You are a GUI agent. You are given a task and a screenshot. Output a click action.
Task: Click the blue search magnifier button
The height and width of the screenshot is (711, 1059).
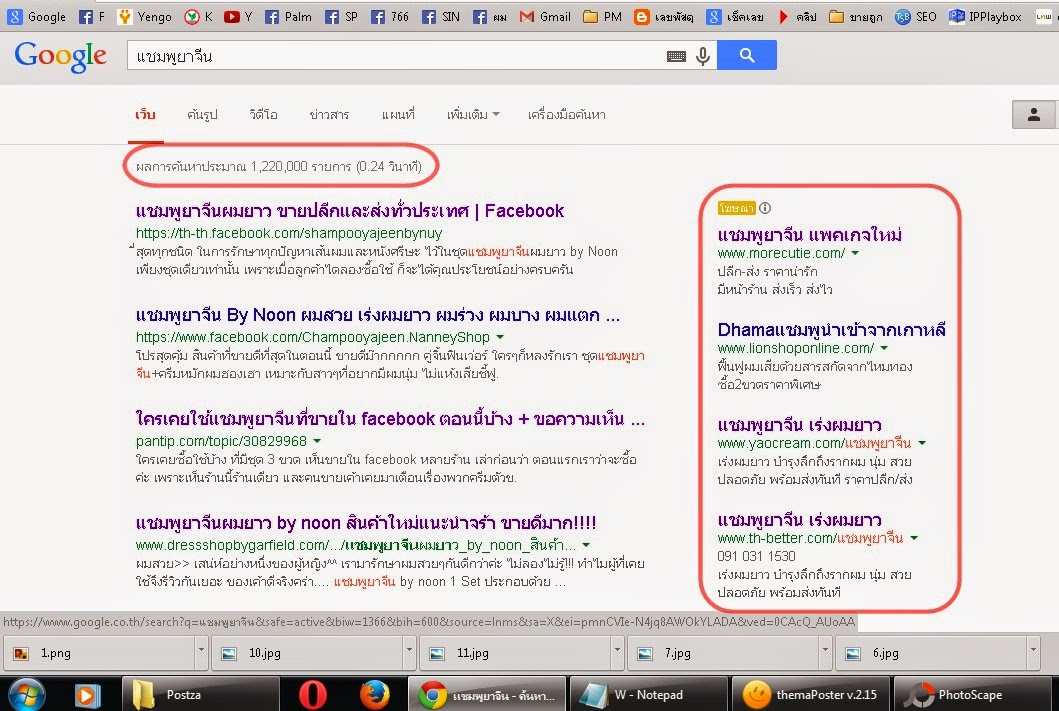747,55
